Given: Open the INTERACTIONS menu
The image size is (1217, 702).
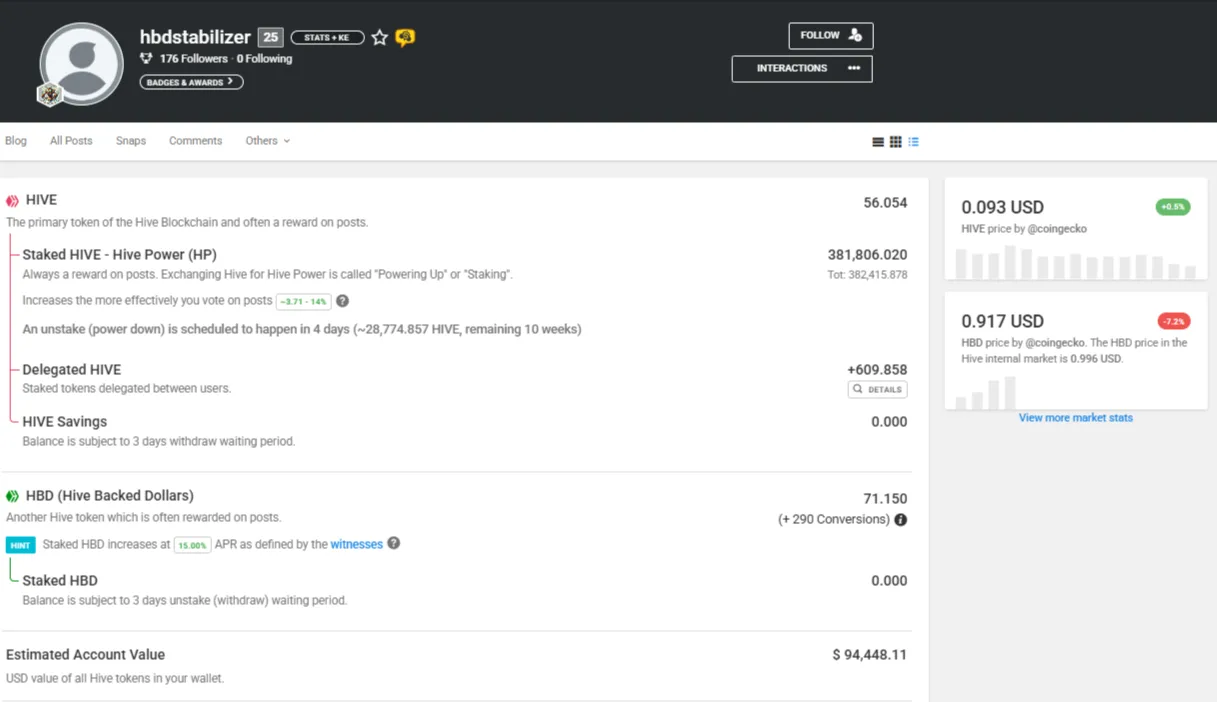Looking at the screenshot, I should click(802, 69).
